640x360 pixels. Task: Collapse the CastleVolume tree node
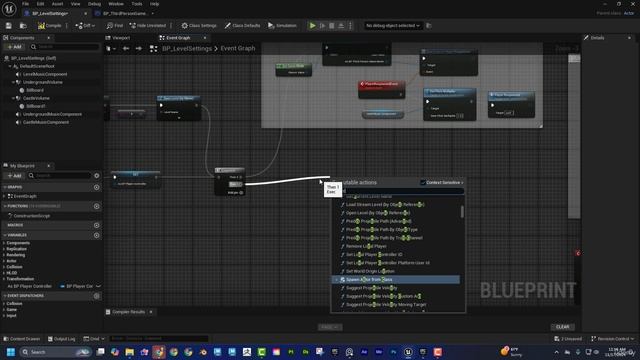pyautogui.click(x=13, y=98)
